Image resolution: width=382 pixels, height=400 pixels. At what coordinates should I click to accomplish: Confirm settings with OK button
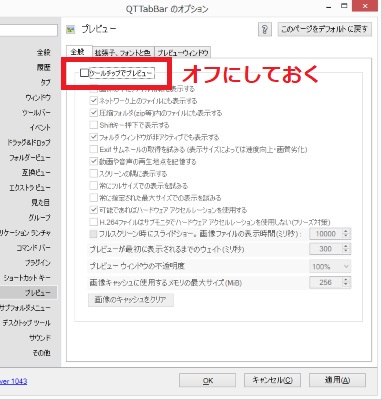[207, 380]
